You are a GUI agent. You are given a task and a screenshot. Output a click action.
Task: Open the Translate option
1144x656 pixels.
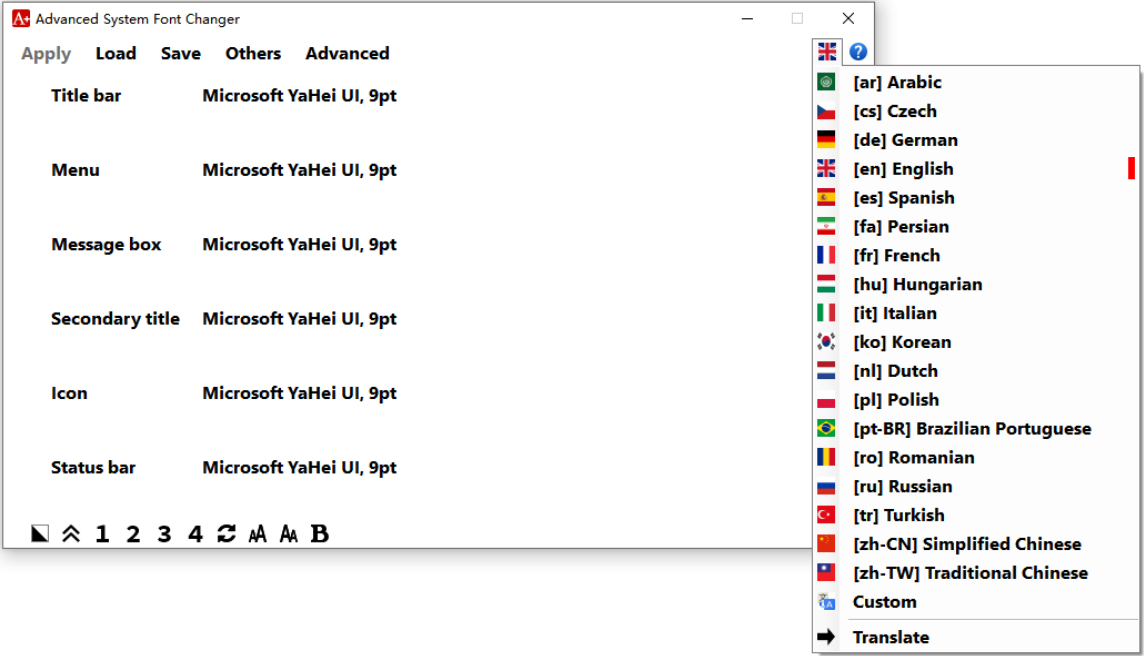point(891,637)
